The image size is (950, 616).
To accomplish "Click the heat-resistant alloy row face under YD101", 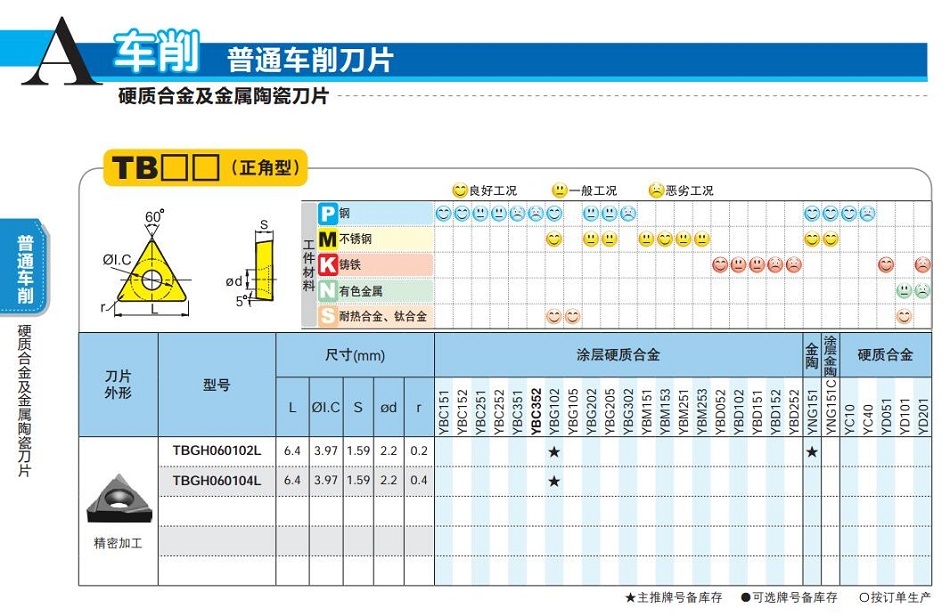I will [x=904, y=316].
